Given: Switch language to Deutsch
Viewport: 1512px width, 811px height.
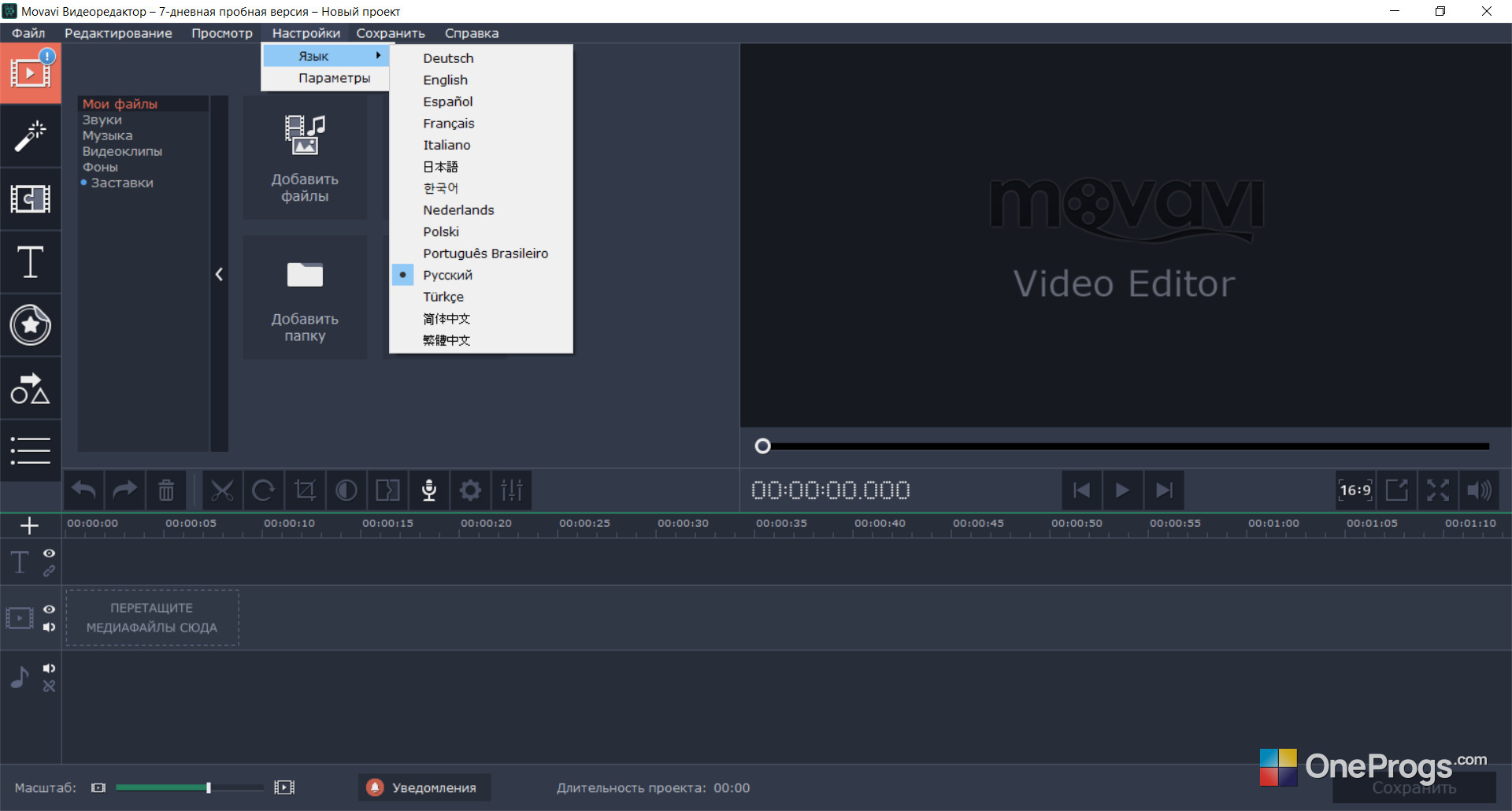Looking at the screenshot, I should (481, 58).
